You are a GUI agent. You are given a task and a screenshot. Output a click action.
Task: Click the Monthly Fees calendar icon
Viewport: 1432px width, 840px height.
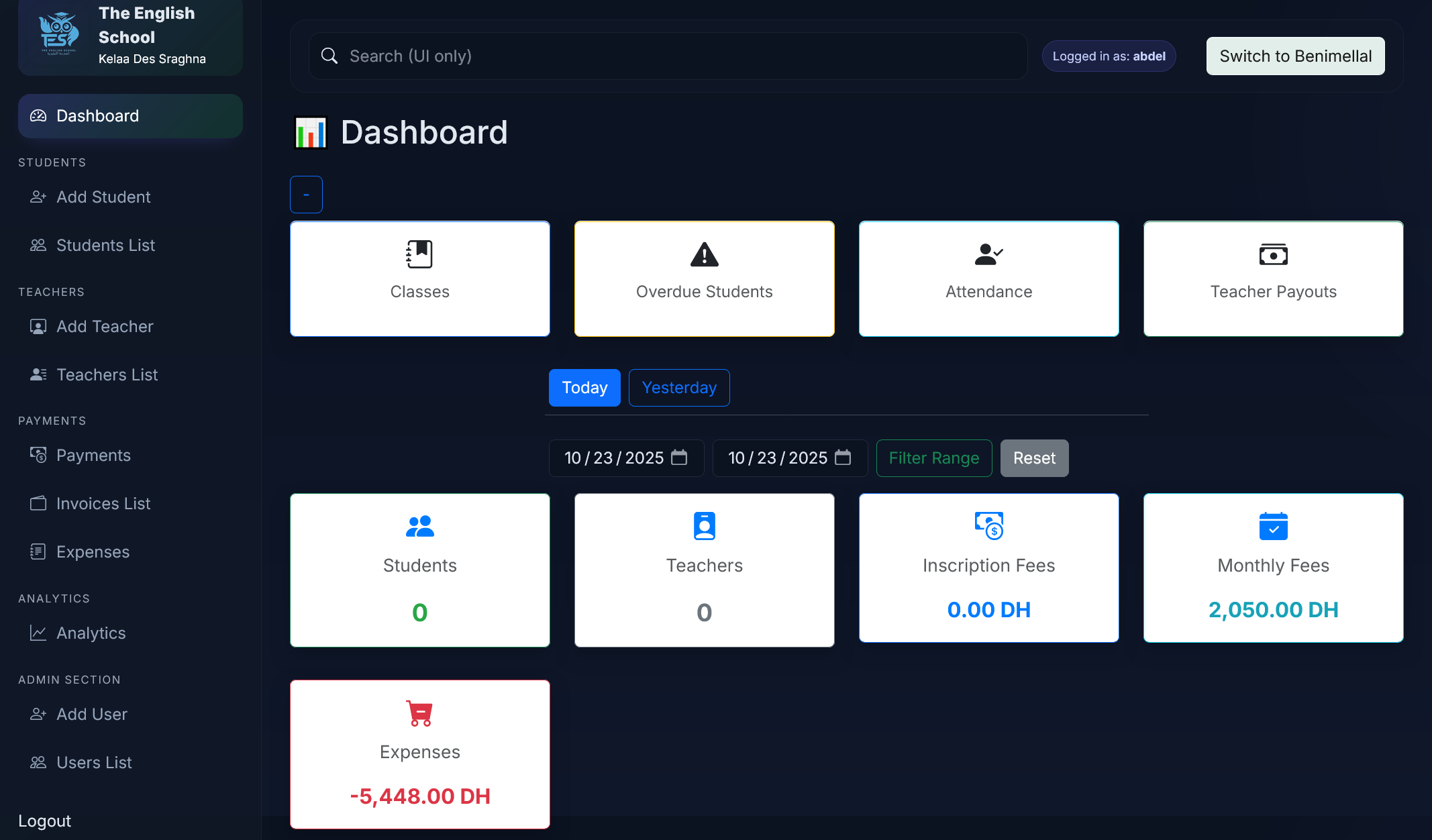click(x=1273, y=526)
